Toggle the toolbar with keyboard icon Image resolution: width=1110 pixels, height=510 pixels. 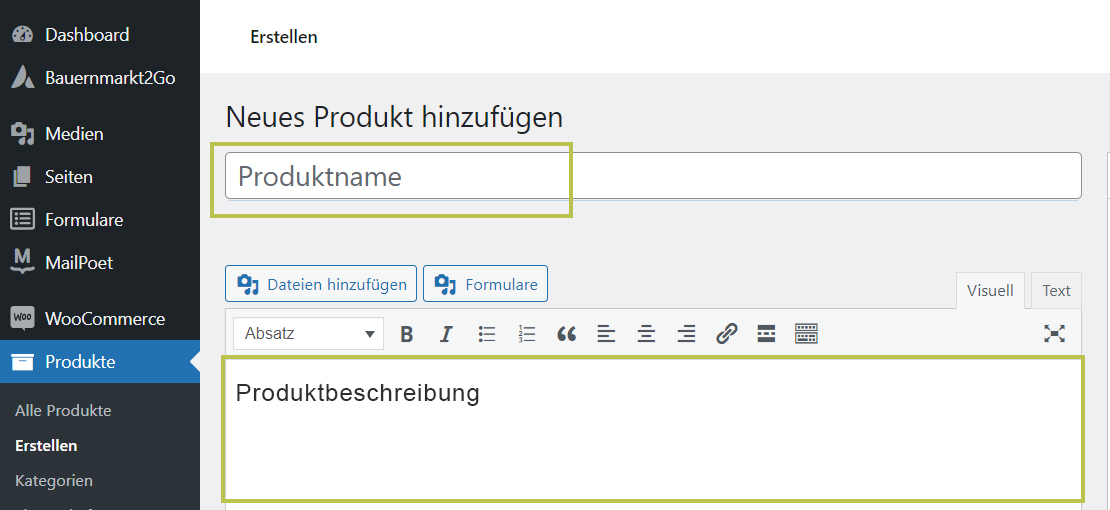pyautogui.click(x=806, y=334)
